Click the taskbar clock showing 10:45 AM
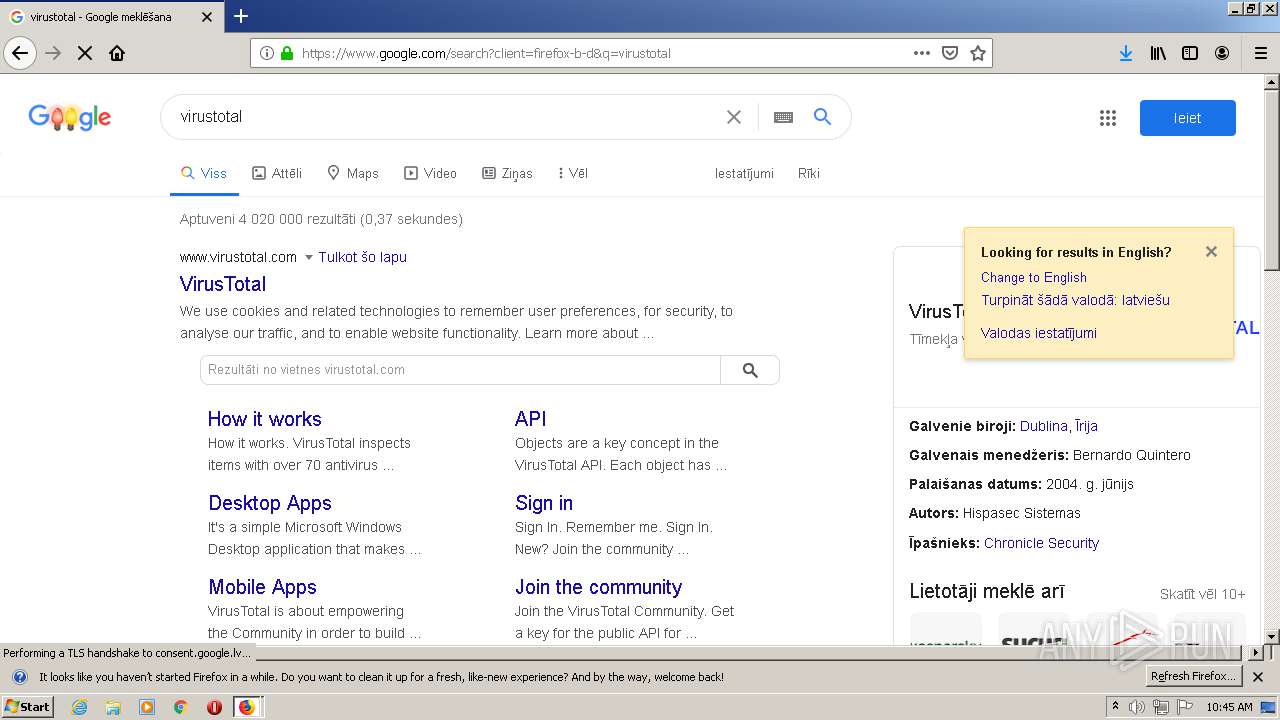Viewport: 1280px width, 720px height. click(1229, 707)
